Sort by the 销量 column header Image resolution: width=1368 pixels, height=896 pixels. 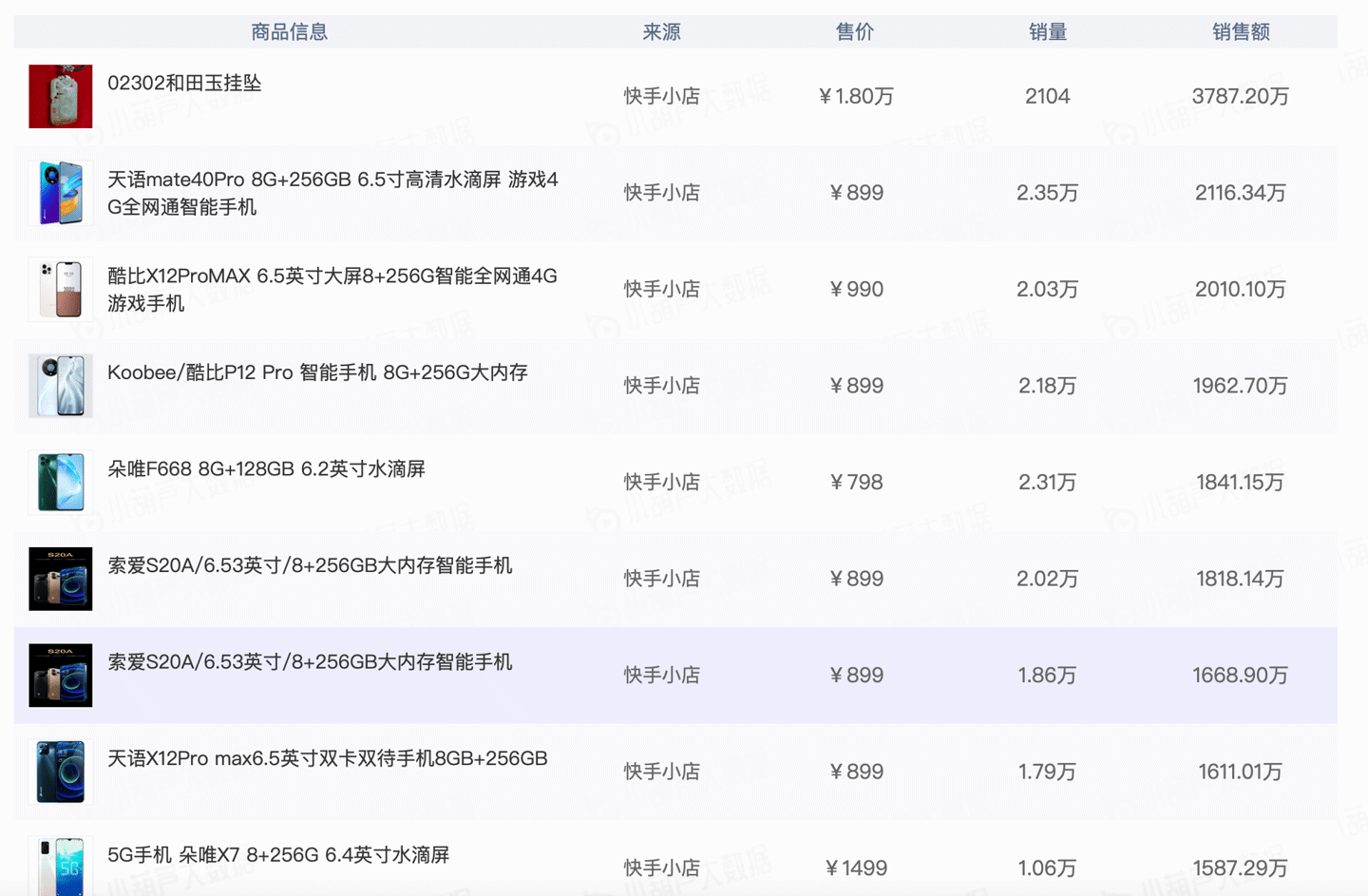coord(1048,32)
